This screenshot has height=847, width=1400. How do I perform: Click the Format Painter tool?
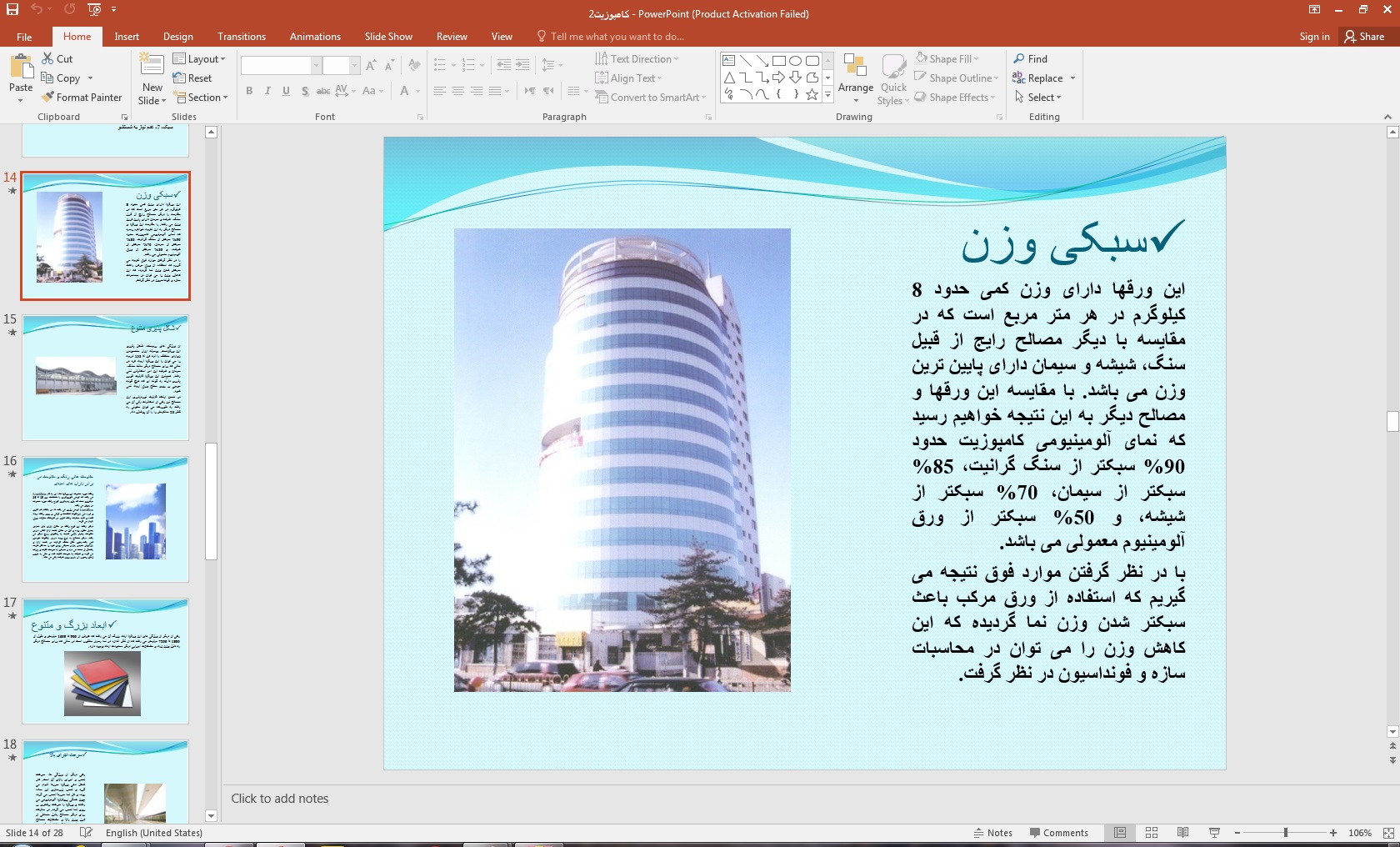tap(82, 98)
